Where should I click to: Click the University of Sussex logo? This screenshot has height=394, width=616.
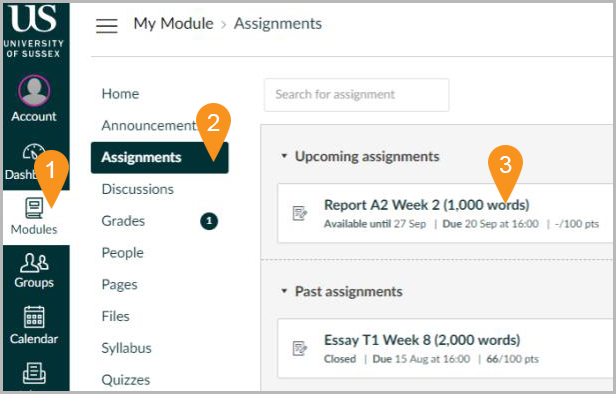click(x=34, y=31)
